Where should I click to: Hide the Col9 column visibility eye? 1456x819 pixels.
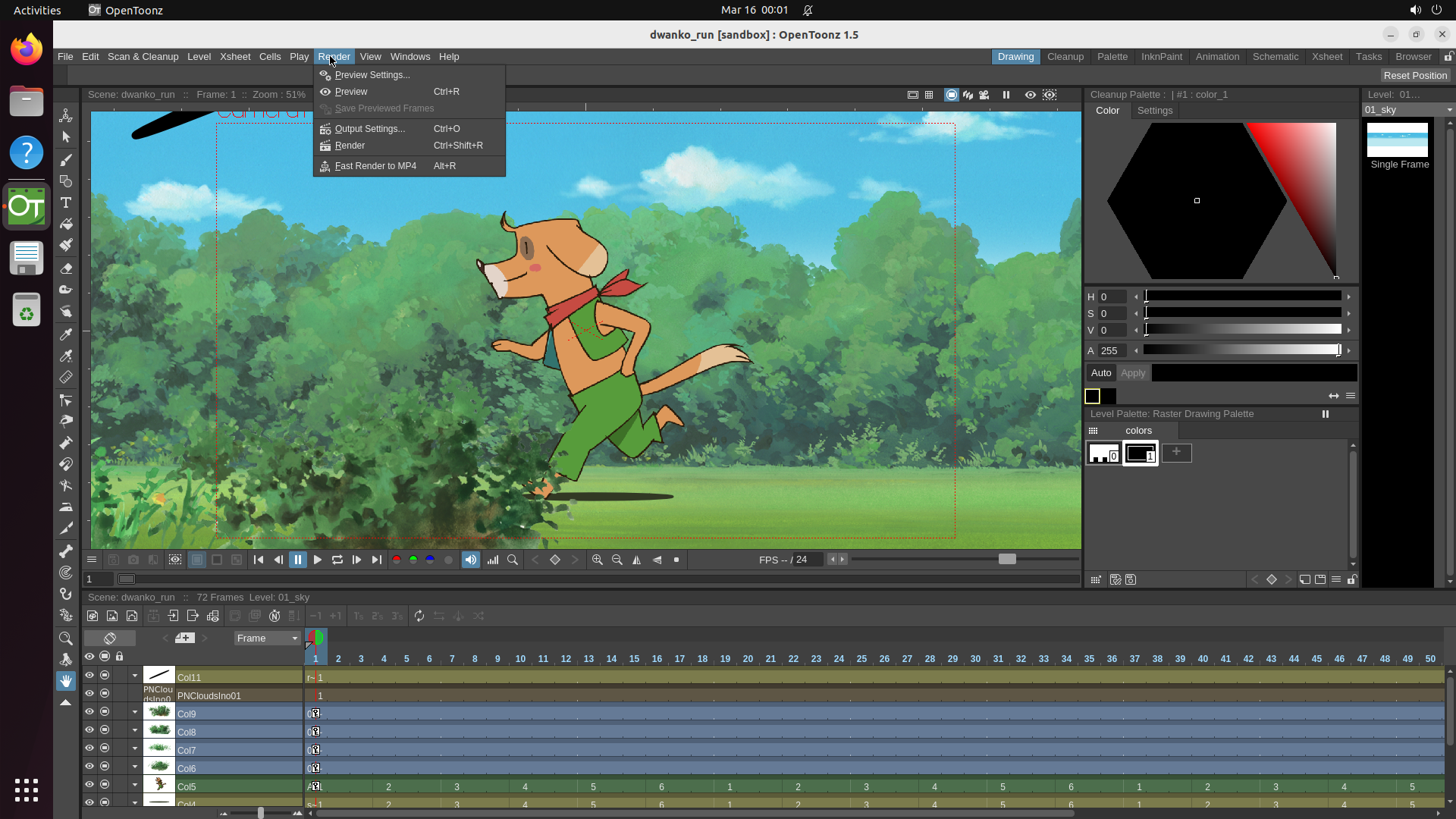coord(89,711)
